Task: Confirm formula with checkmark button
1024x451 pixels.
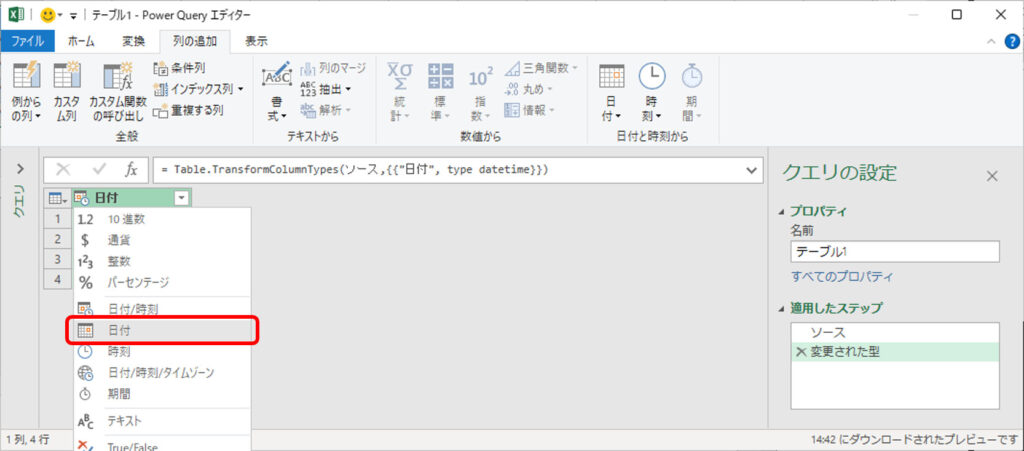Action: (100, 170)
